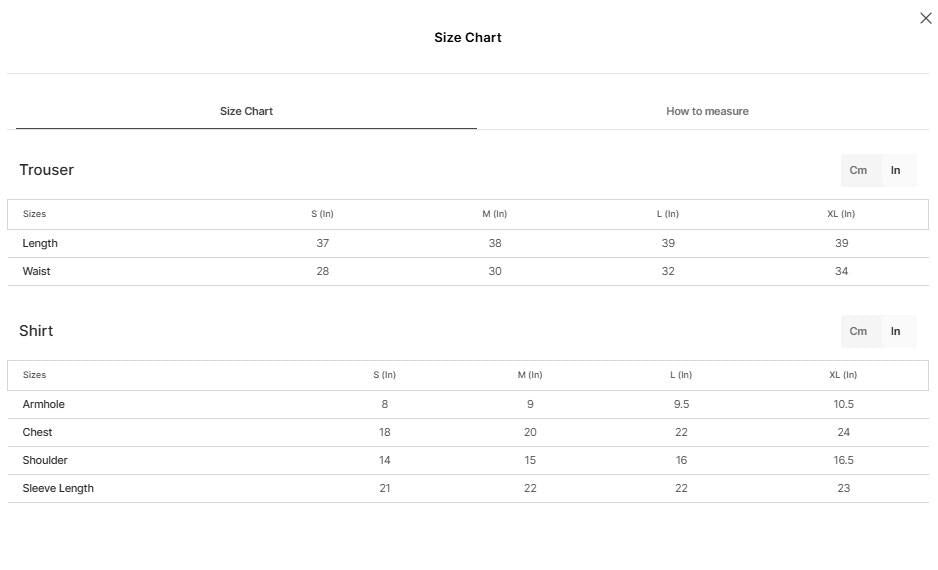Click the Trouser section heading
The height and width of the screenshot is (570, 938).
46,170
